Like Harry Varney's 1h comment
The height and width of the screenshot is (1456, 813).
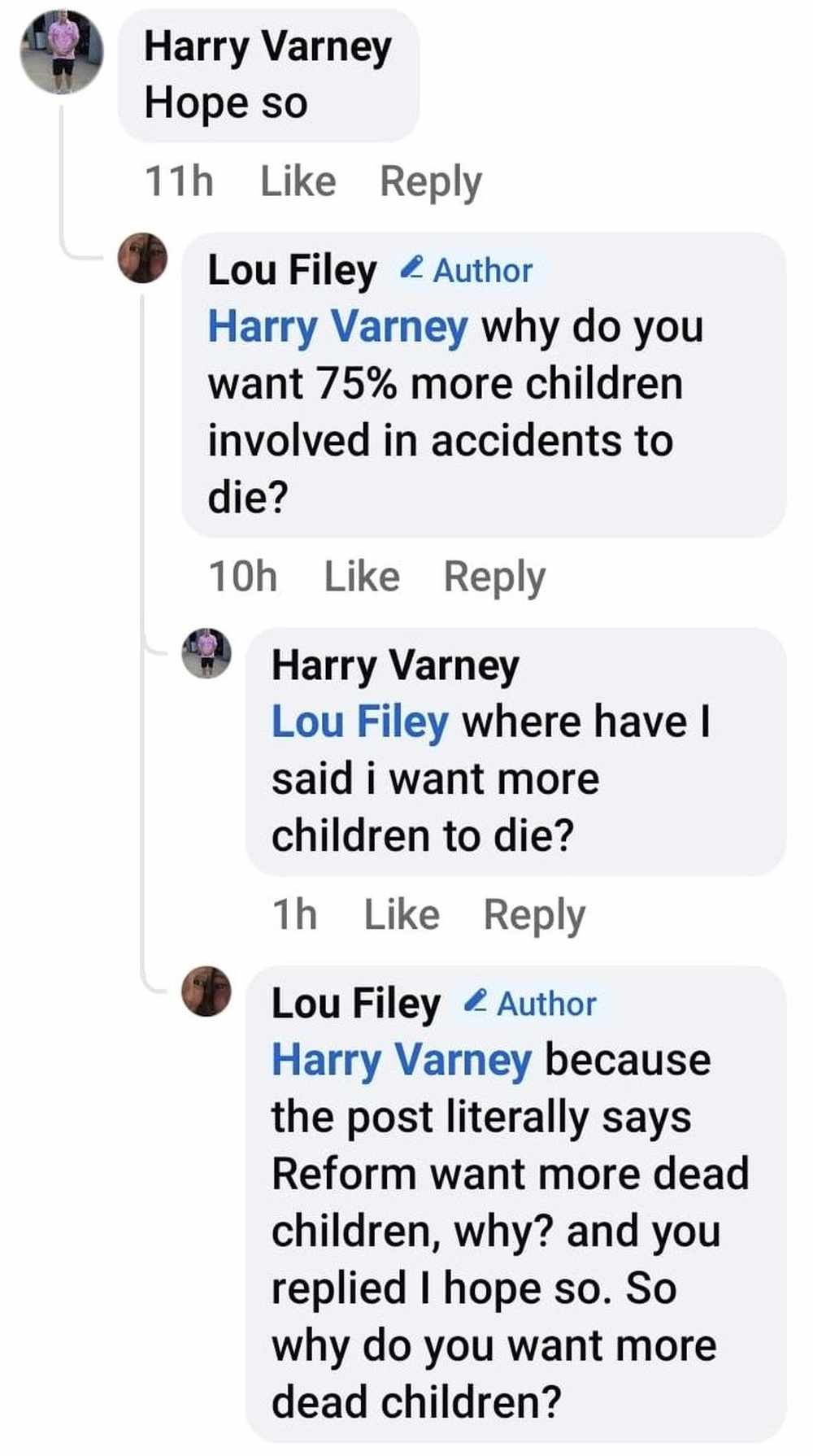pos(402,915)
